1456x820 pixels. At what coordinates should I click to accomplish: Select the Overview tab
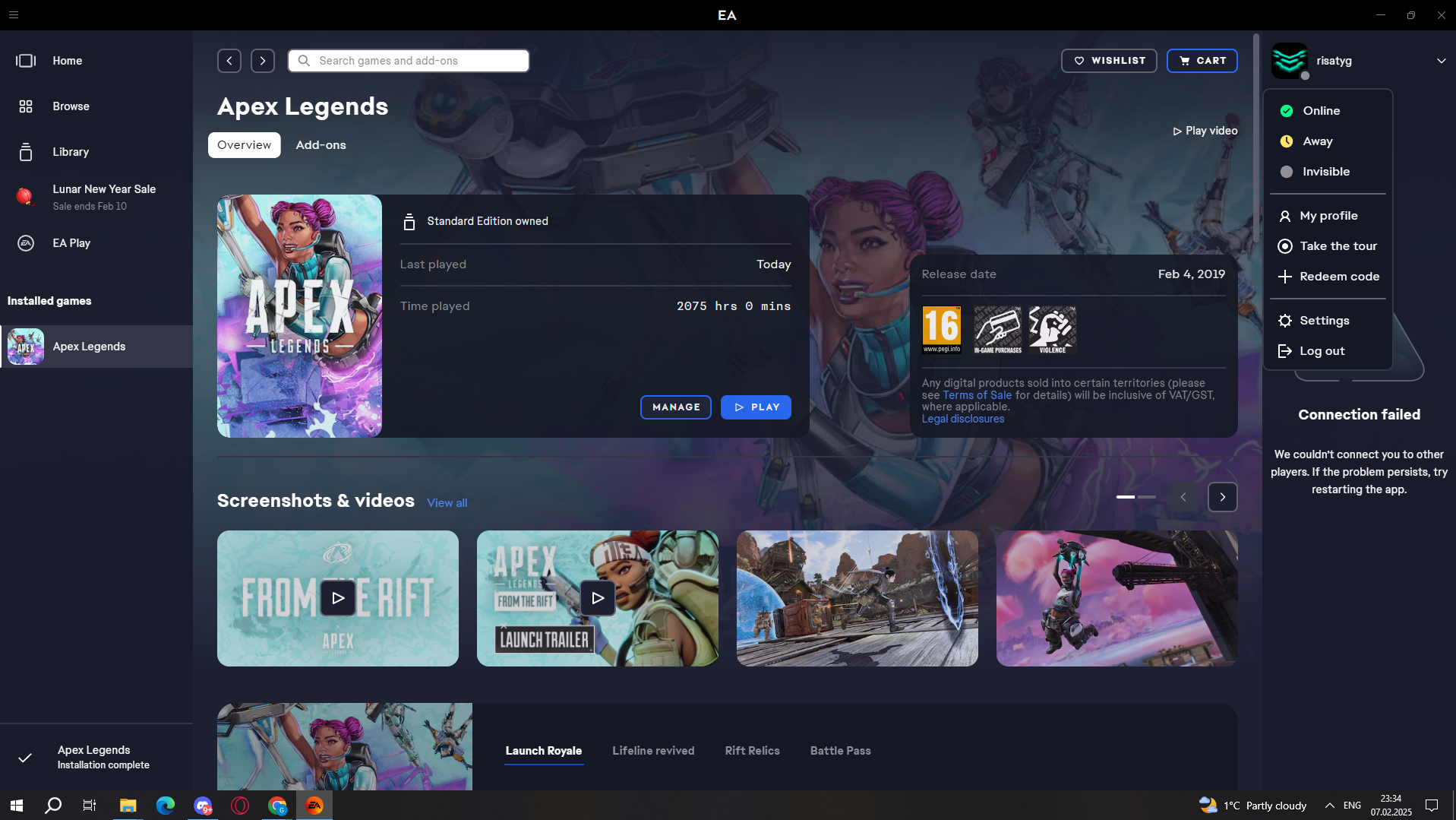tap(244, 145)
